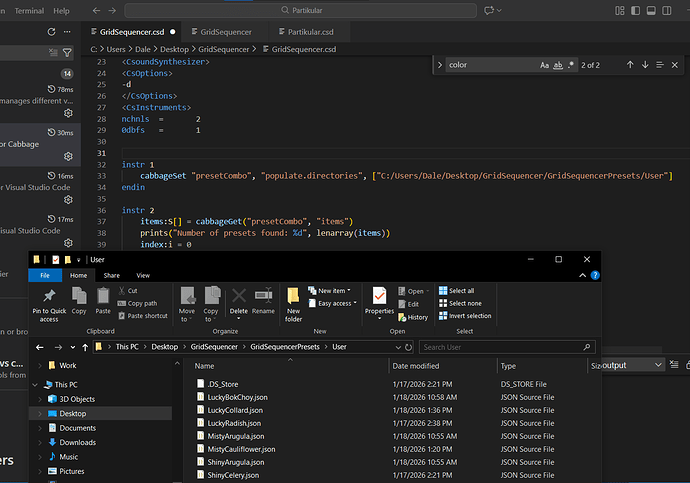Click the Delete icon in Organize group

(x=239, y=296)
